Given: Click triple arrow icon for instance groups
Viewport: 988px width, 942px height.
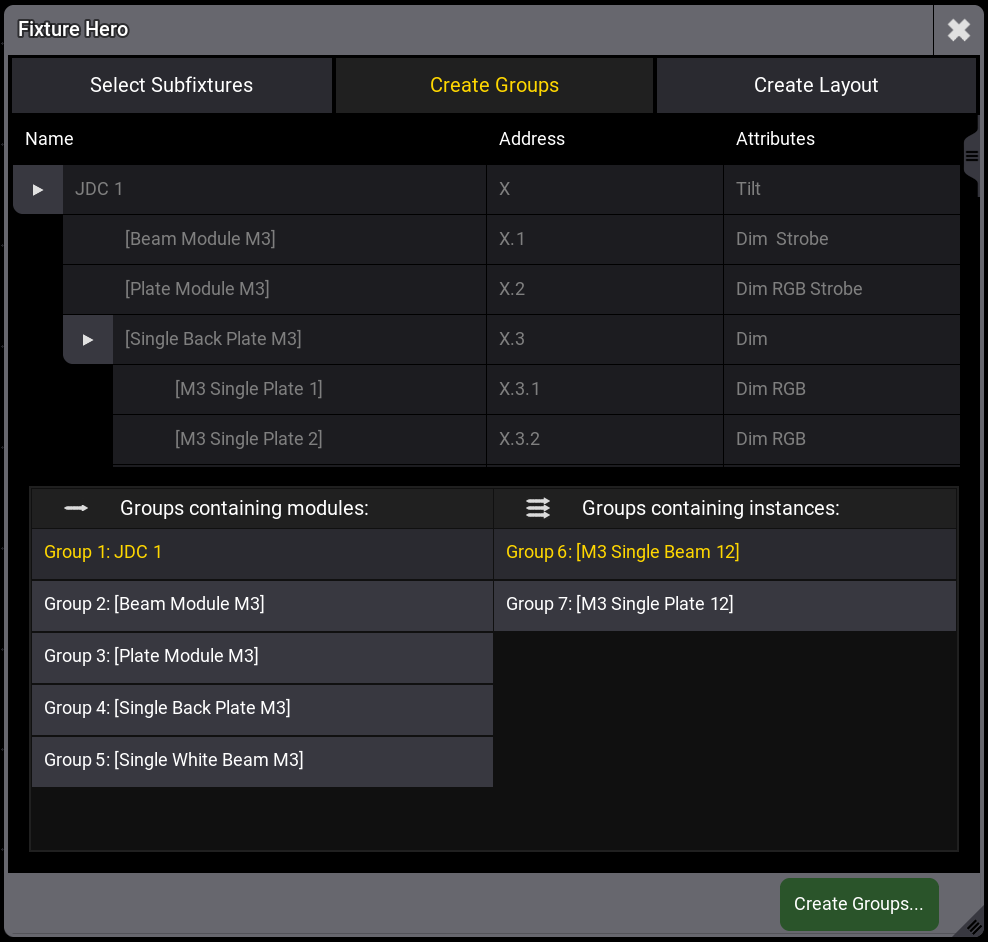Looking at the screenshot, I should coord(538,508).
